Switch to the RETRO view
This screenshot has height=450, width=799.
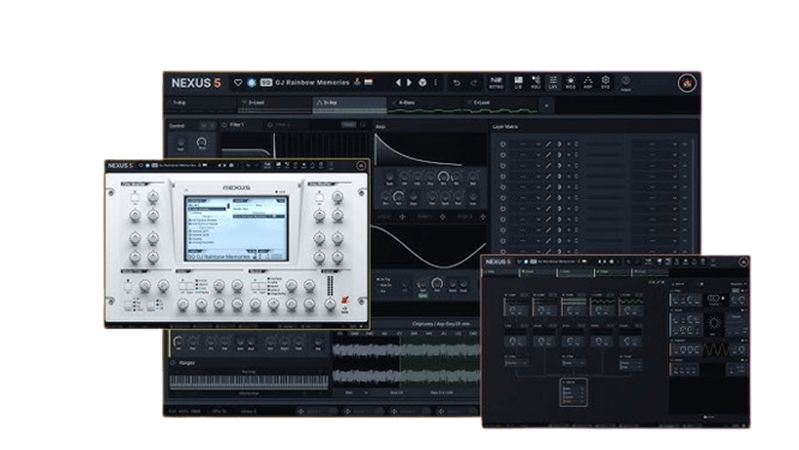pyautogui.click(x=496, y=83)
